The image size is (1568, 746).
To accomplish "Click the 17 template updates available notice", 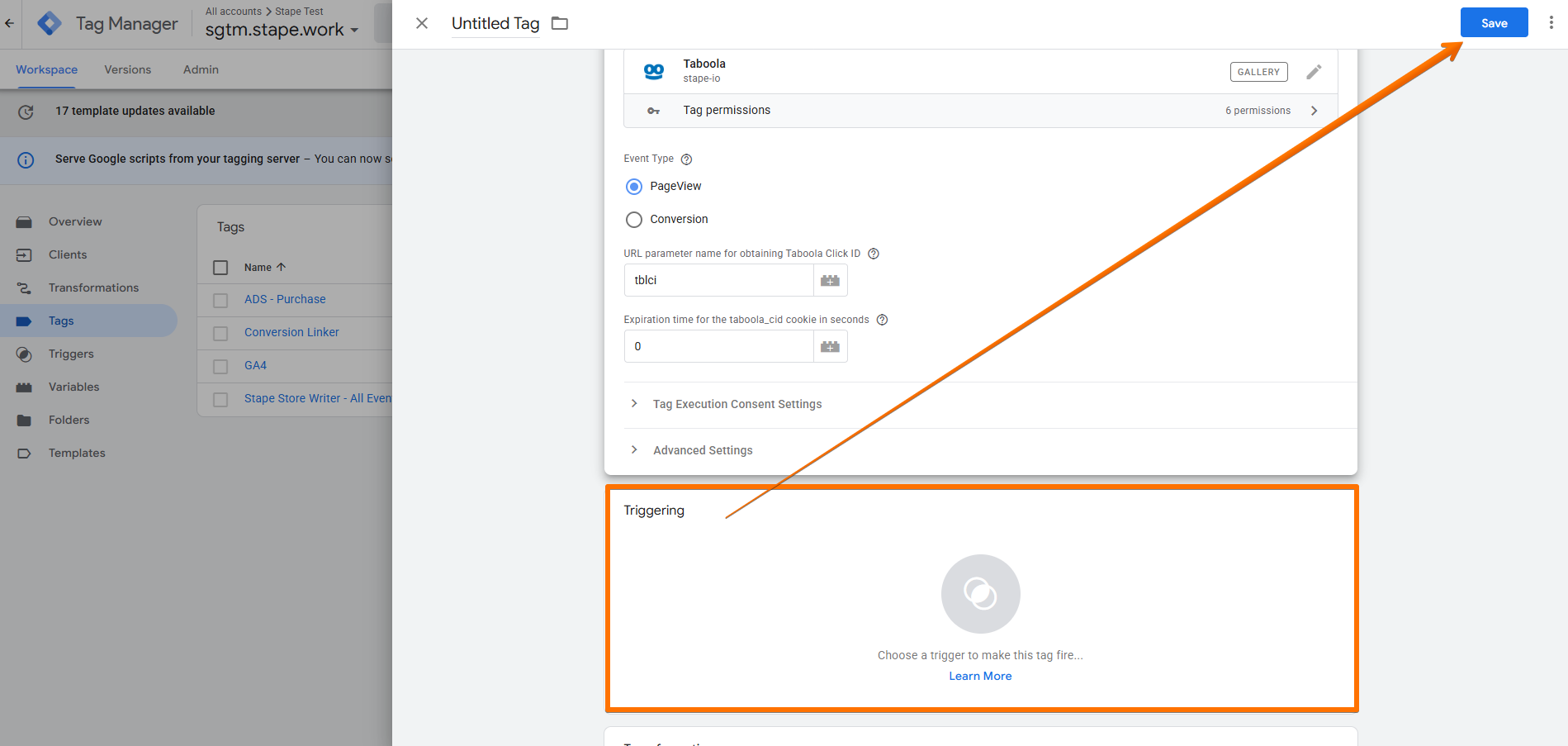I will point(135,111).
